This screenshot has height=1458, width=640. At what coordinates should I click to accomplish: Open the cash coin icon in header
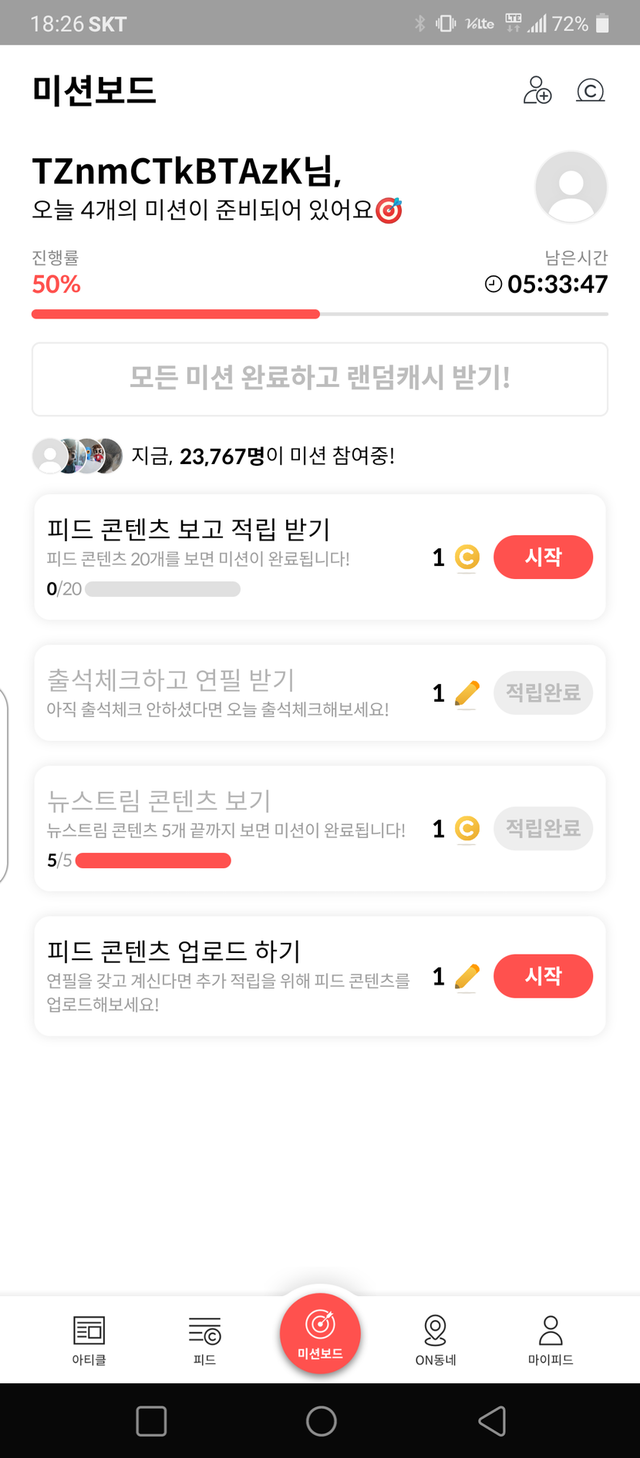point(590,91)
